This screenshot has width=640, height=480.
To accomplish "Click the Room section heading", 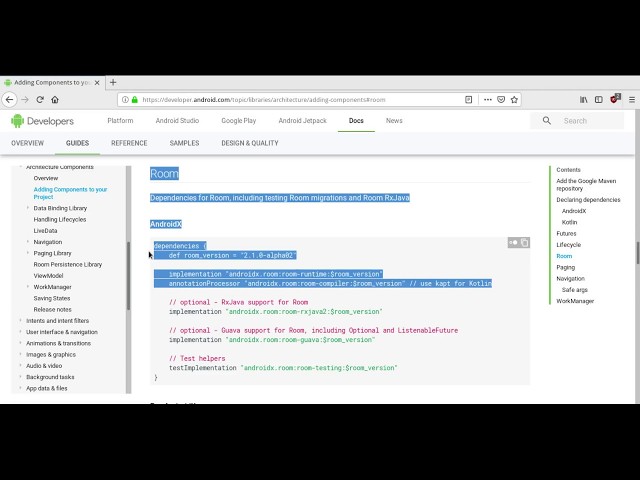I will [164, 173].
